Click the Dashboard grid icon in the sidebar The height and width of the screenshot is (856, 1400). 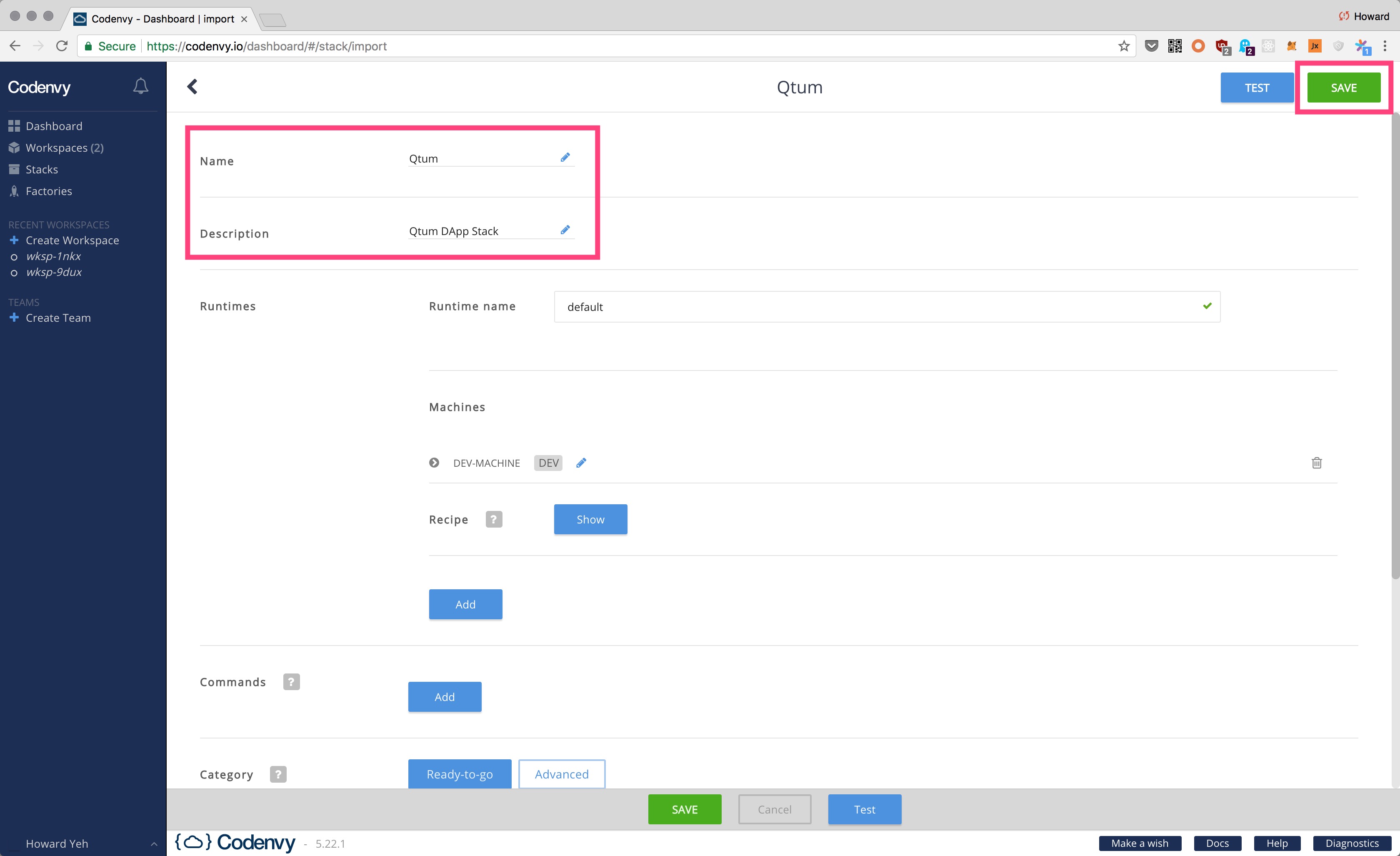[14, 126]
